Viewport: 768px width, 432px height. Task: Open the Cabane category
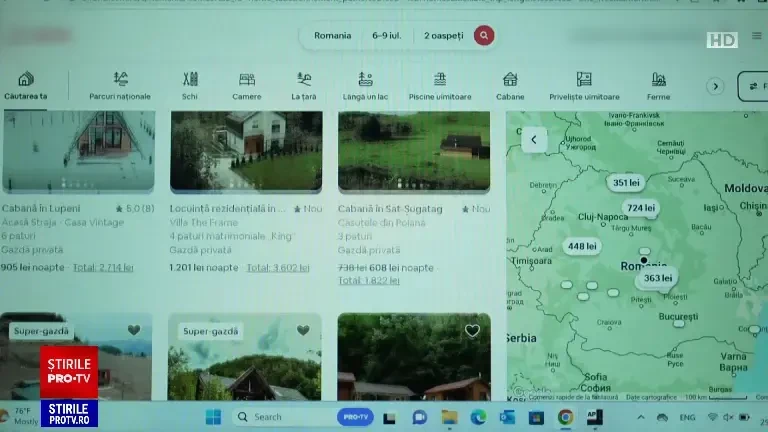pos(510,85)
